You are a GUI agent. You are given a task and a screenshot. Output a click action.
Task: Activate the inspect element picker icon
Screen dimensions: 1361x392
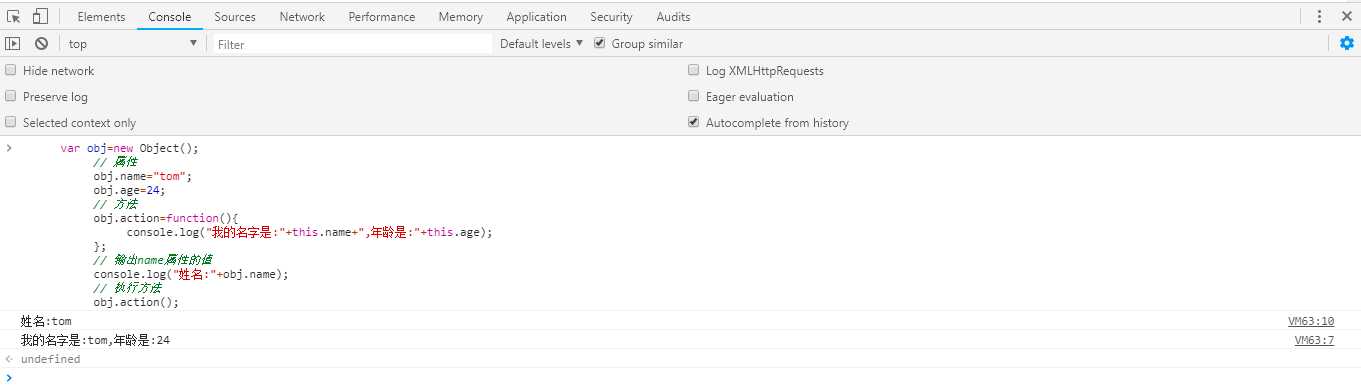14,16
